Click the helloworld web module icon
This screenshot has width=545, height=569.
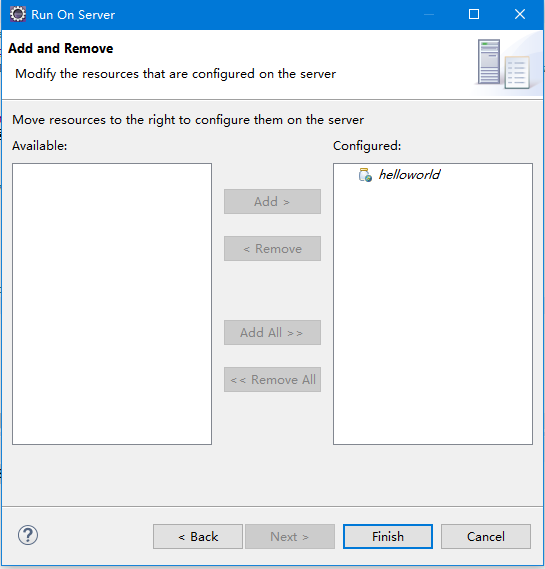[365, 175]
